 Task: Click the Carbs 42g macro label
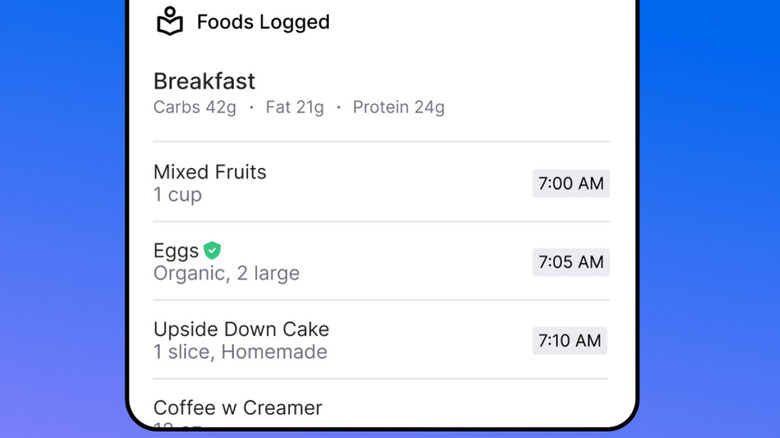click(x=194, y=107)
